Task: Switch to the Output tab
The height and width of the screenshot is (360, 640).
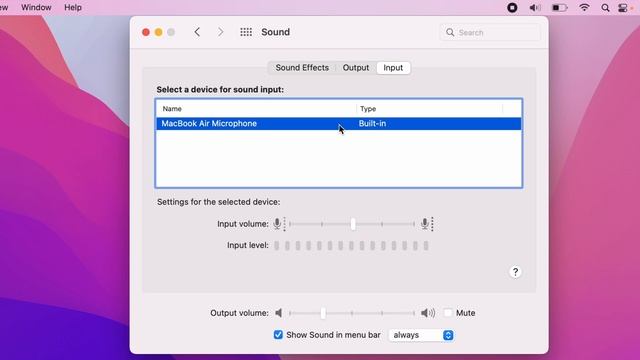Action: [356, 68]
